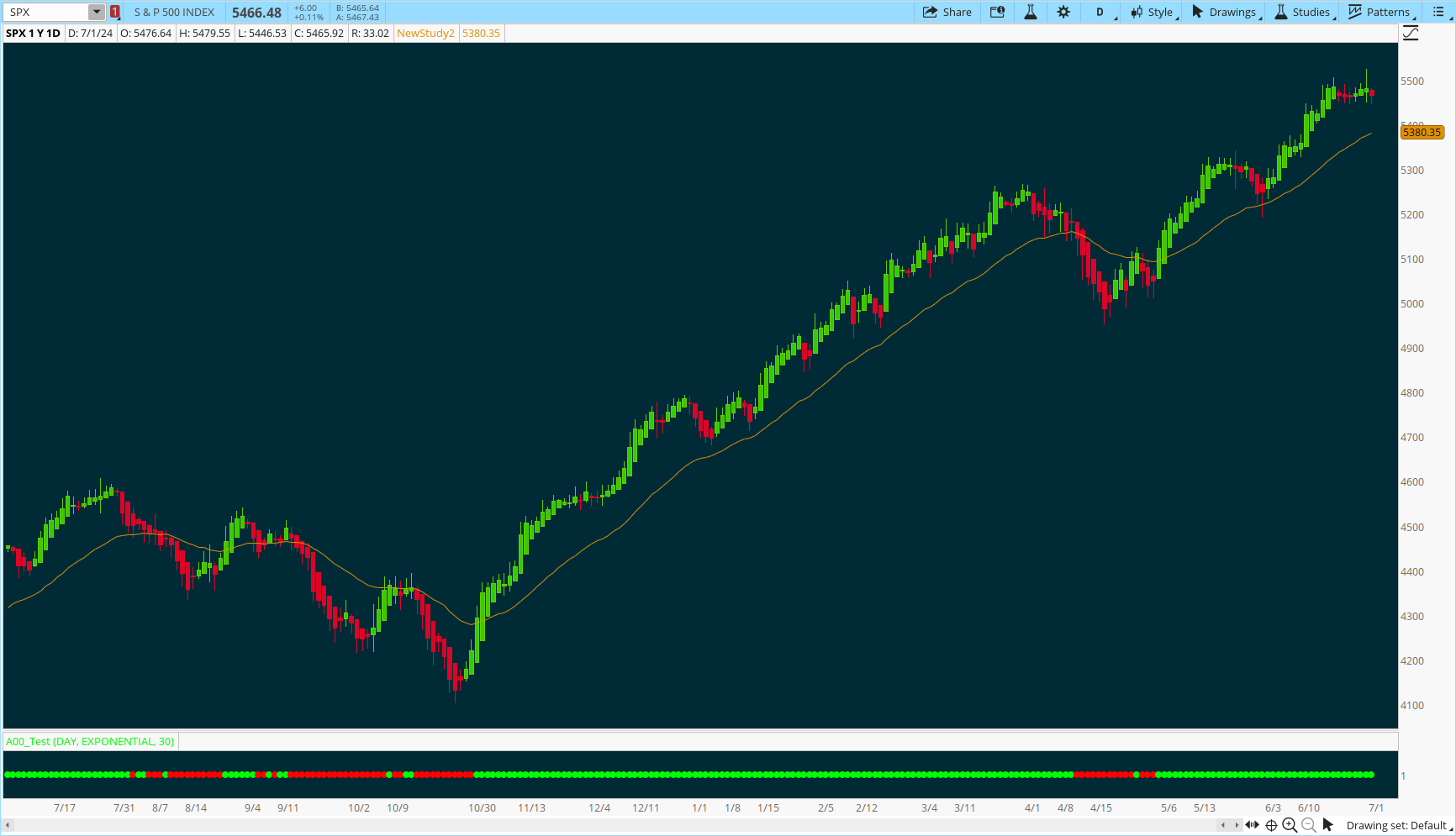Click the S & P 500 INDEX description
This screenshot has height=836, width=1456.
tap(174, 12)
